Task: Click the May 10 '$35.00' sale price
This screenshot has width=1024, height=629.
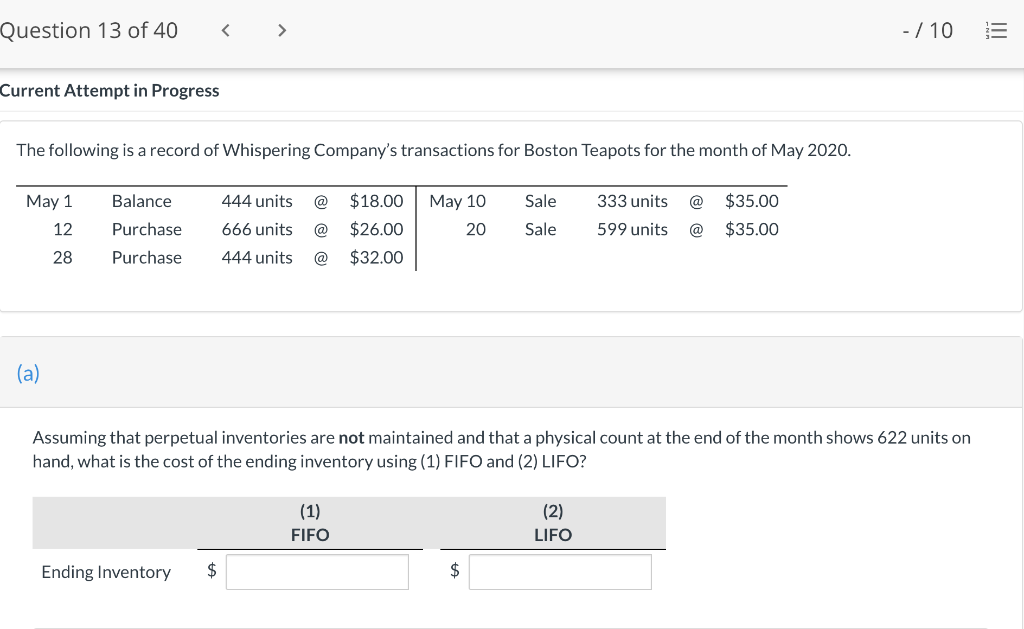Action: coord(752,201)
